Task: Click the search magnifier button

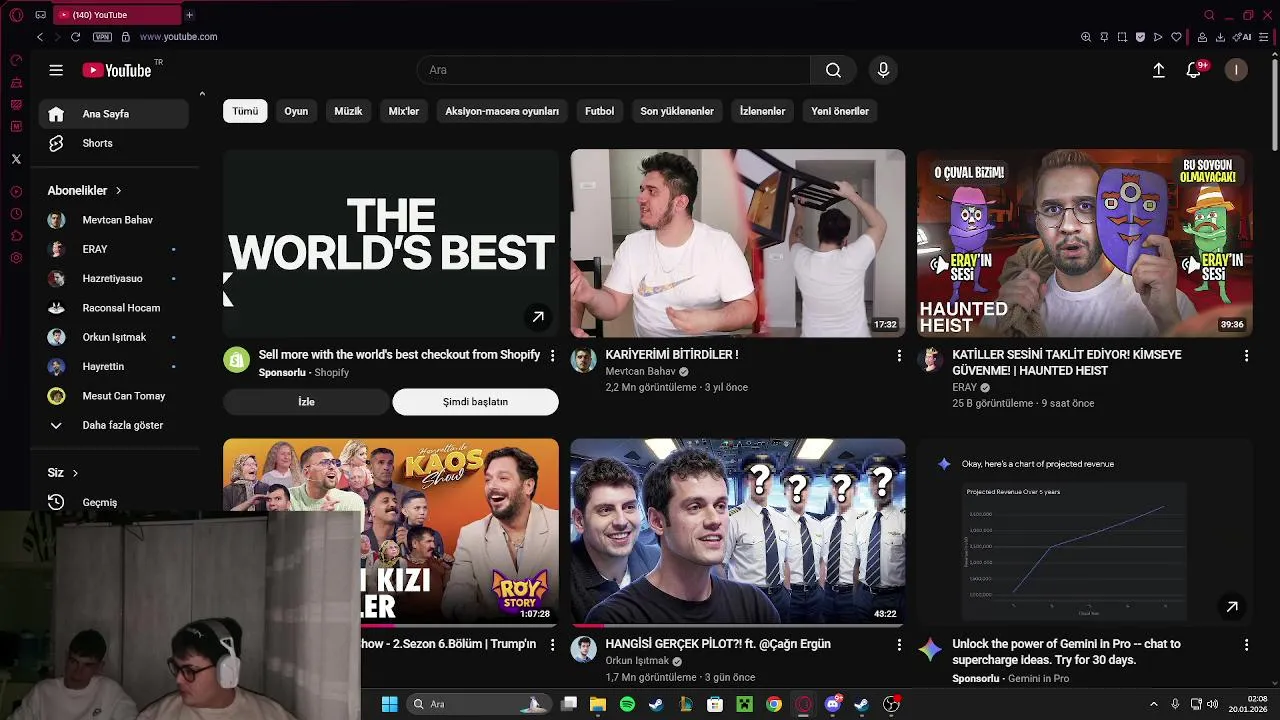Action: click(x=833, y=70)
